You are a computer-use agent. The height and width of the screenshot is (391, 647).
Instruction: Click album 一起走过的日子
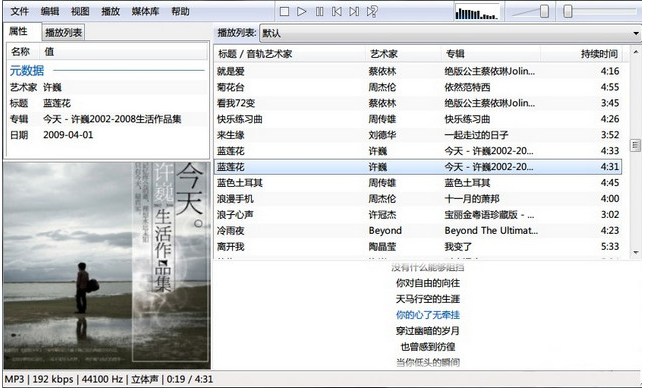[x=477, y=135]
